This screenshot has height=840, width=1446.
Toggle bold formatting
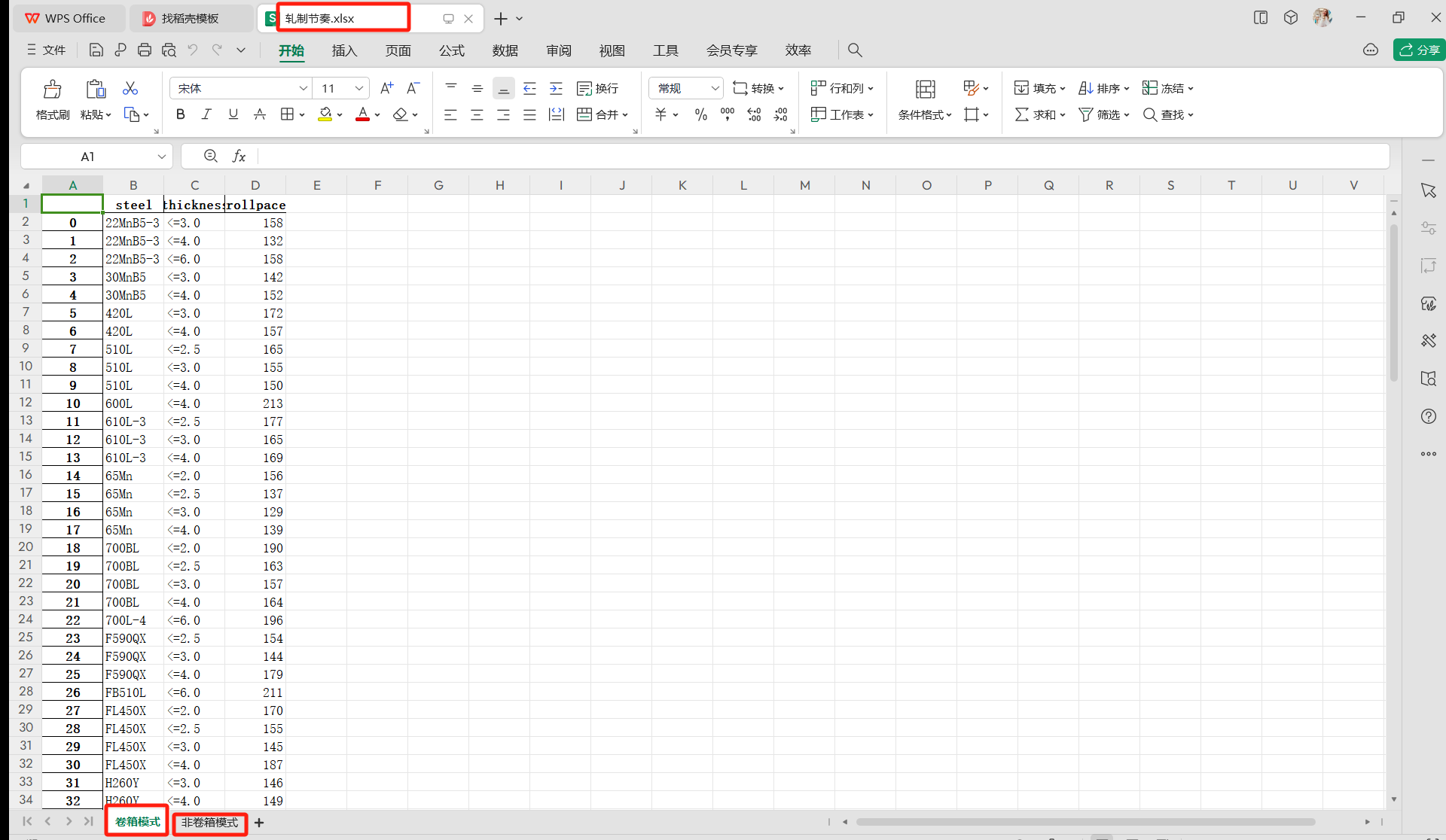coord(180,114)
